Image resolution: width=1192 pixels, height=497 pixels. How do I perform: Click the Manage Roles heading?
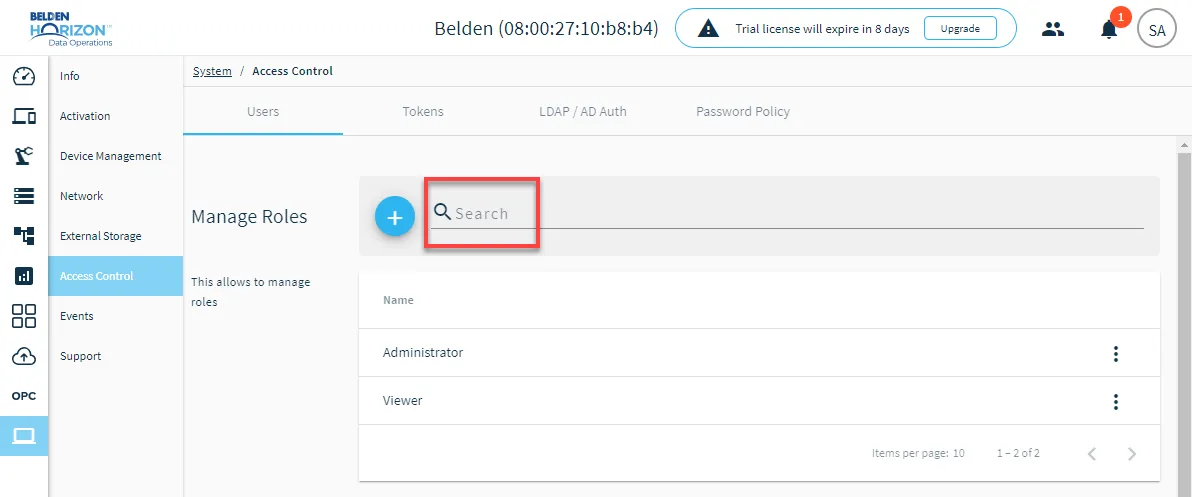pos(249,217)
